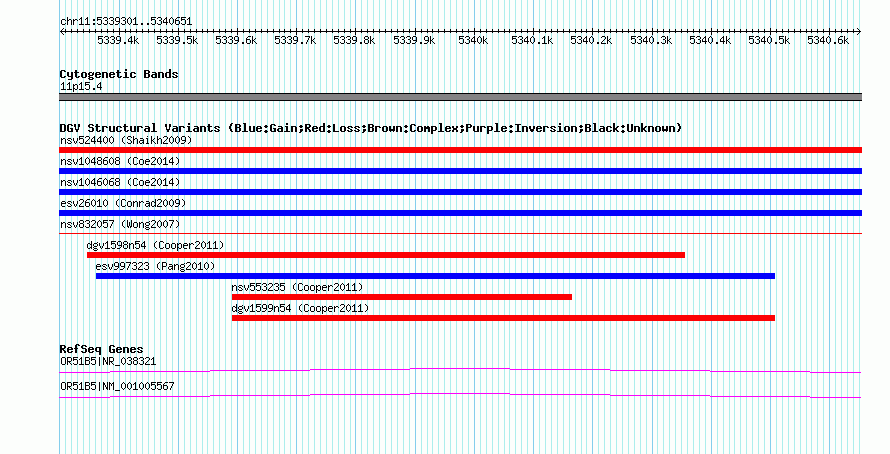The image size is (890, 454).
Task: Click the 5339.4k ruler tick label
Action: click(x=118, y=40)
